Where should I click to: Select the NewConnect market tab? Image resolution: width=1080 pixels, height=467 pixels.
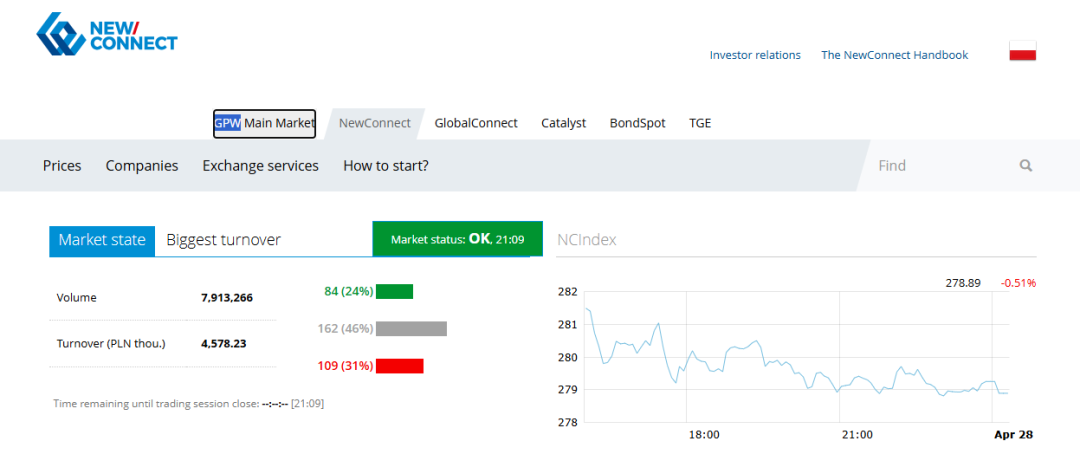(x=375, y=124)
